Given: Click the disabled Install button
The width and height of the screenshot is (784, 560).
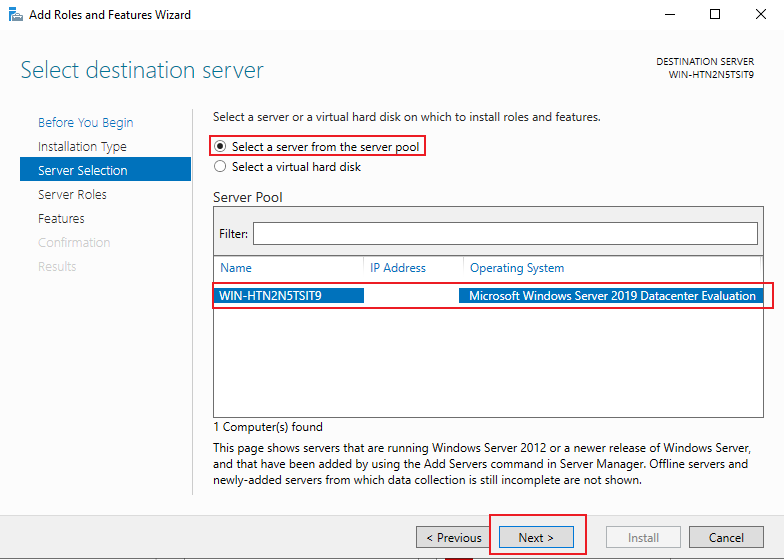Looking at the screenshot, I should (x=643, y=538).
